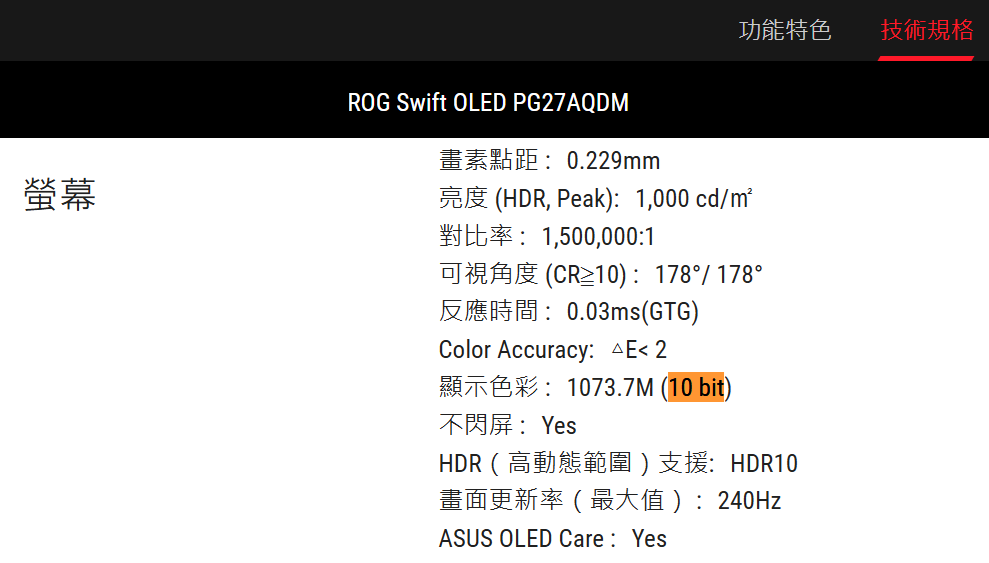Select the 1073.7M display colors value
This screenshot has width=989, height=563.
pos(610,388)
